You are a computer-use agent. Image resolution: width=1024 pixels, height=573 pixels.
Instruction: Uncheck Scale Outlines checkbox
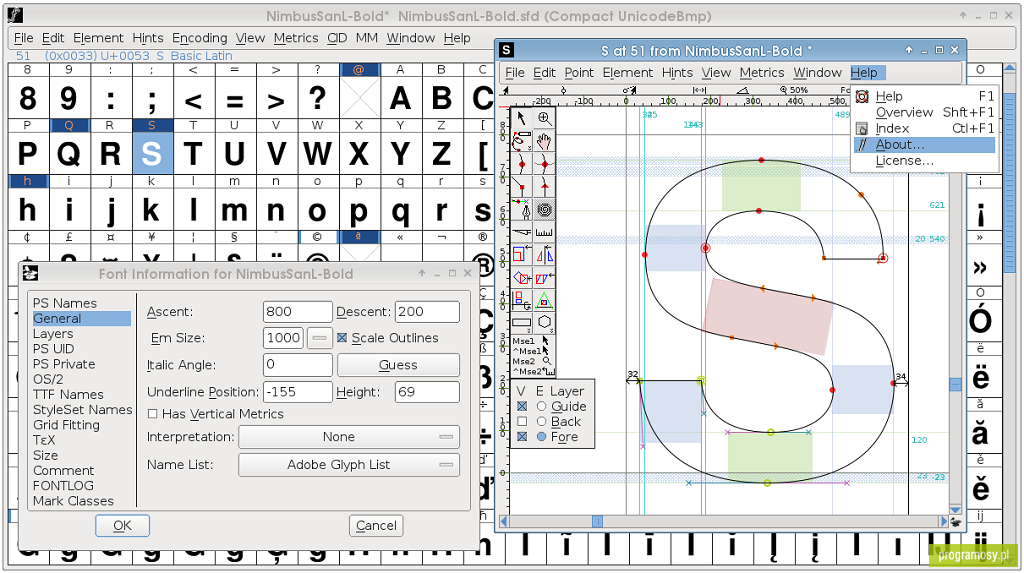(x=342, y=338)
